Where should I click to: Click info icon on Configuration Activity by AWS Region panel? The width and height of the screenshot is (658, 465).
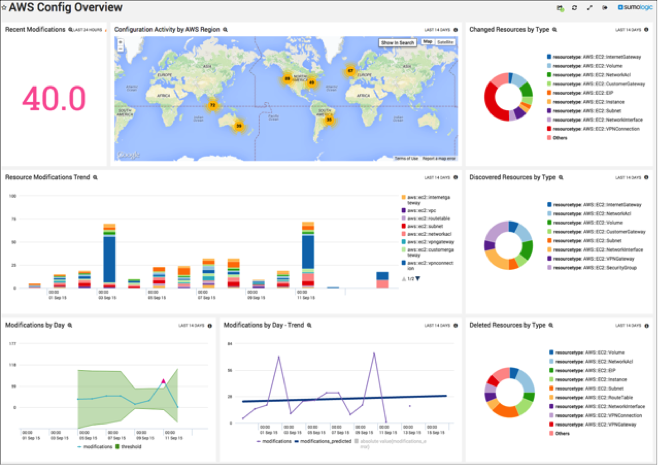point(456,30)
